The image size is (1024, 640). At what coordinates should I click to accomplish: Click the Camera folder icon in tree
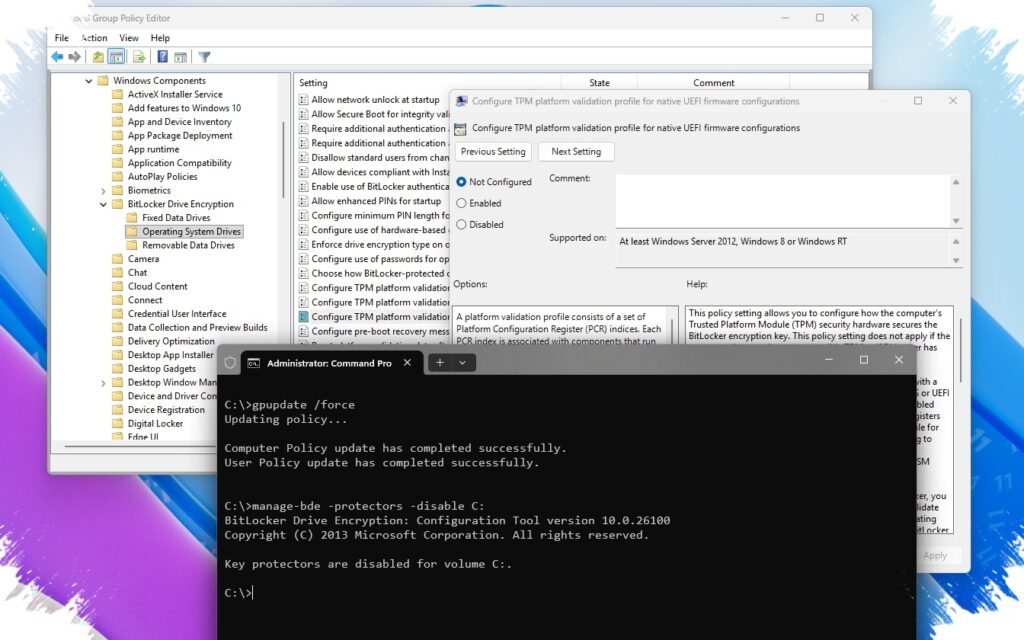[x=118, y=259]
